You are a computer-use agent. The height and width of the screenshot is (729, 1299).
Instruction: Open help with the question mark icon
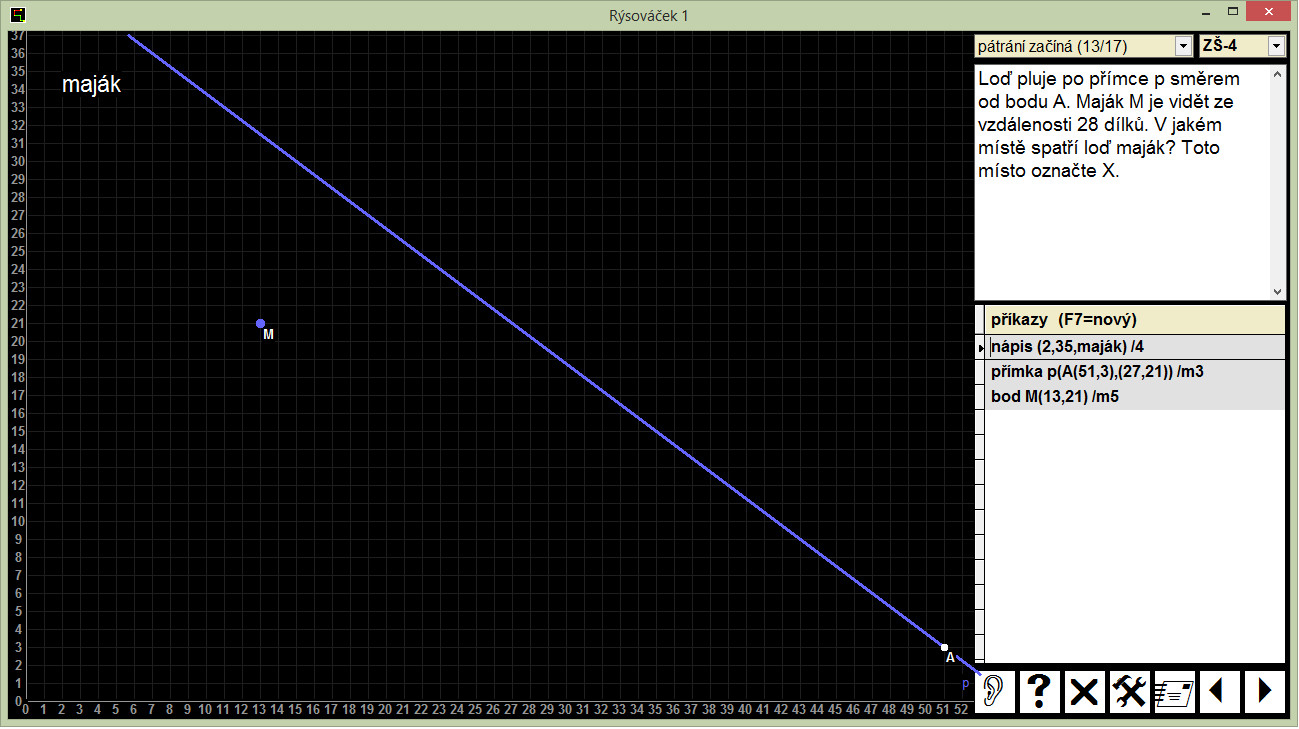click(1039, 691)
